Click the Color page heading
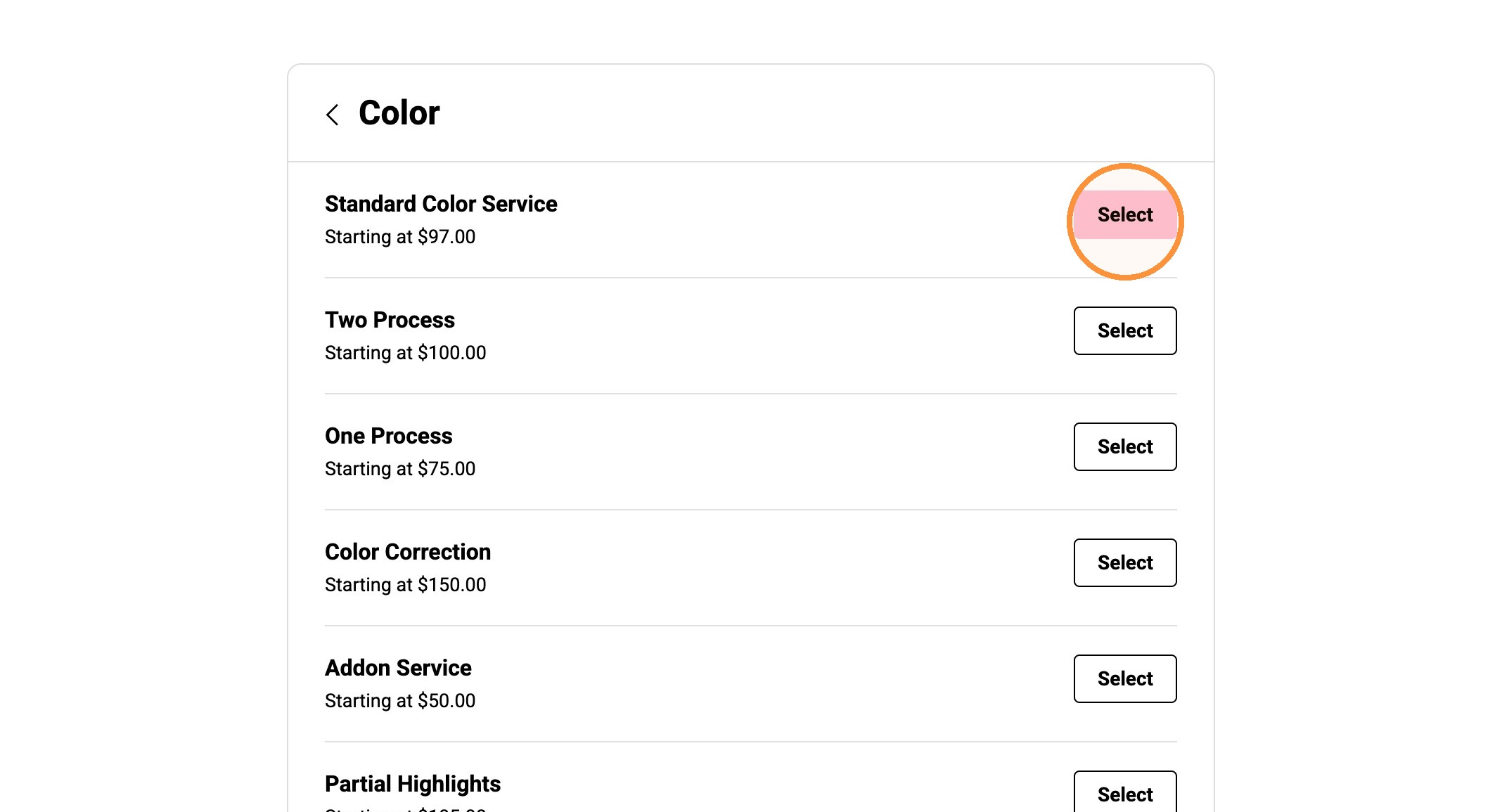The width and height of the screenshot is (1502, 812). [399, 113]
